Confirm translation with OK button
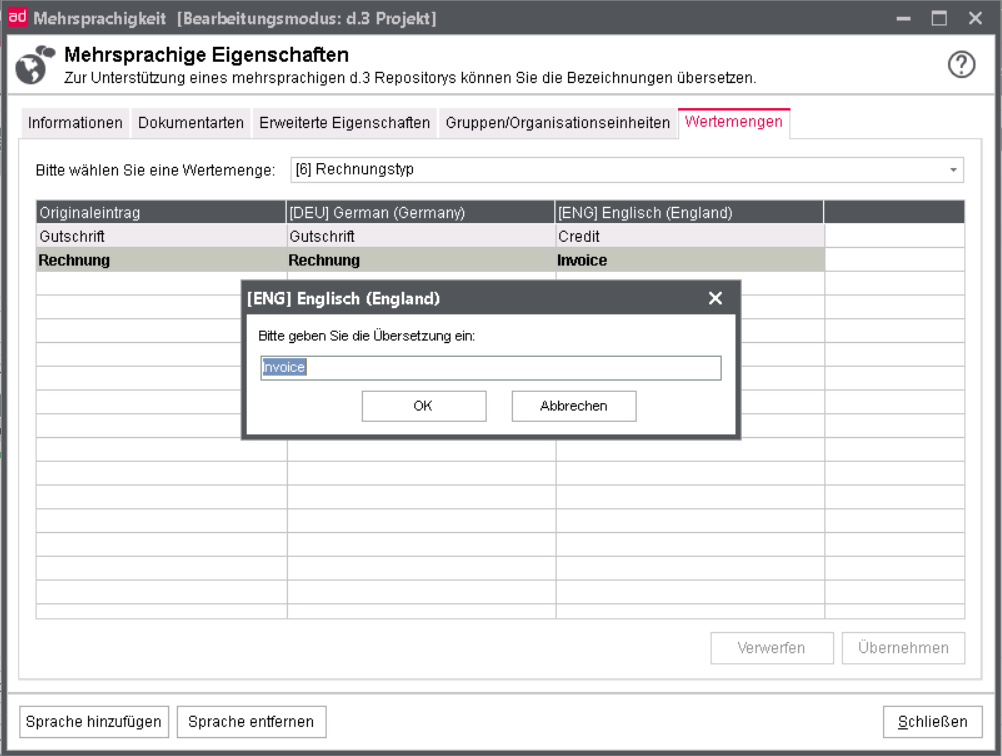 coord(424,406)
